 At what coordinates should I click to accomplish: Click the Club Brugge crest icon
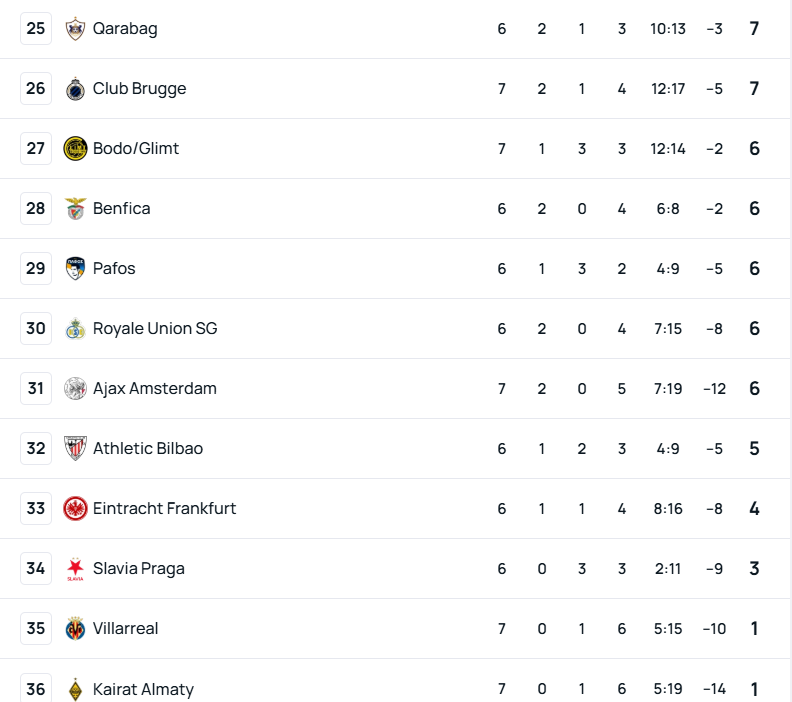click(x=75, y=89)
